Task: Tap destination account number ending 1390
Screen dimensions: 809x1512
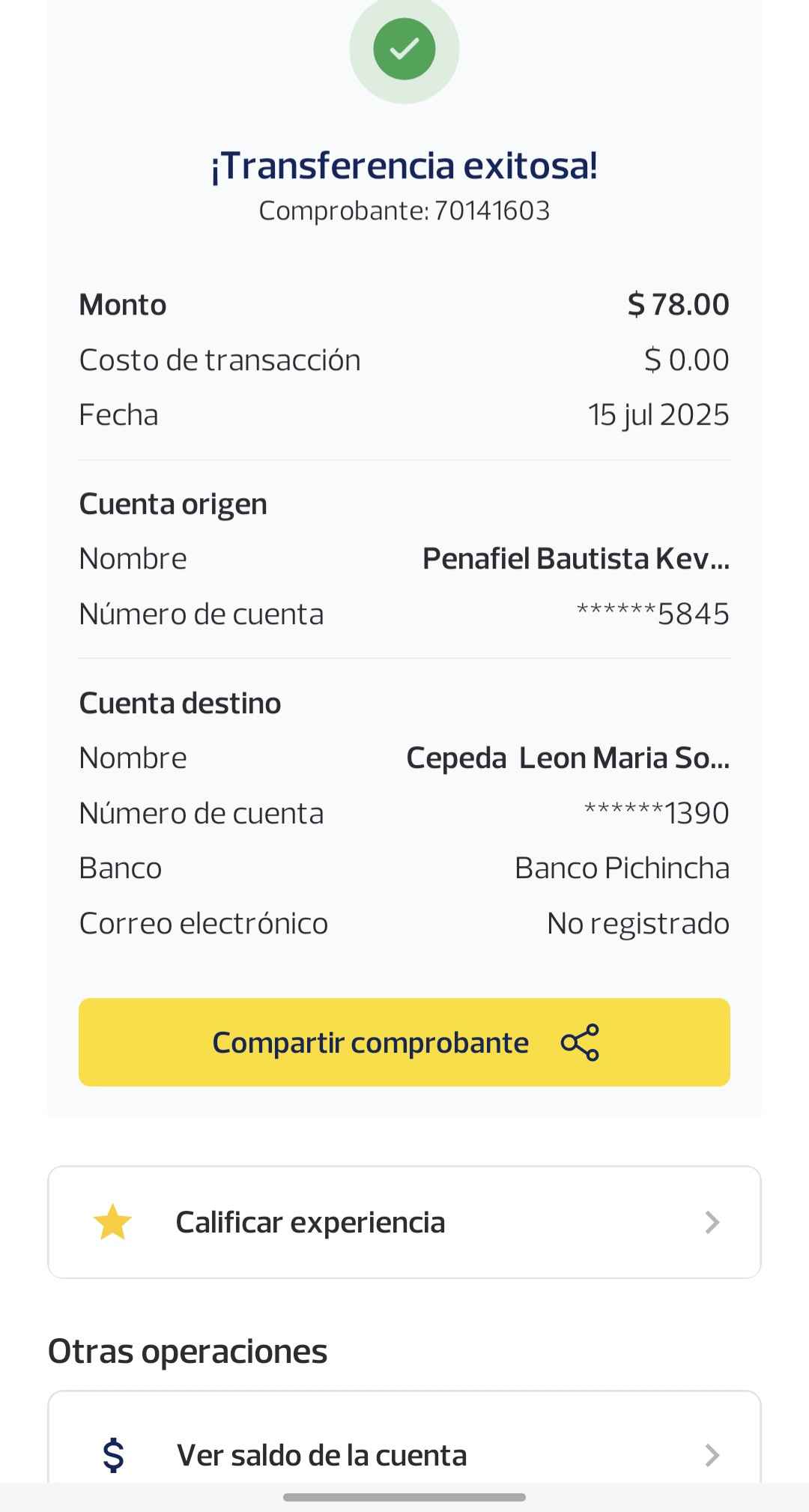Action: (x=656, y=814)
